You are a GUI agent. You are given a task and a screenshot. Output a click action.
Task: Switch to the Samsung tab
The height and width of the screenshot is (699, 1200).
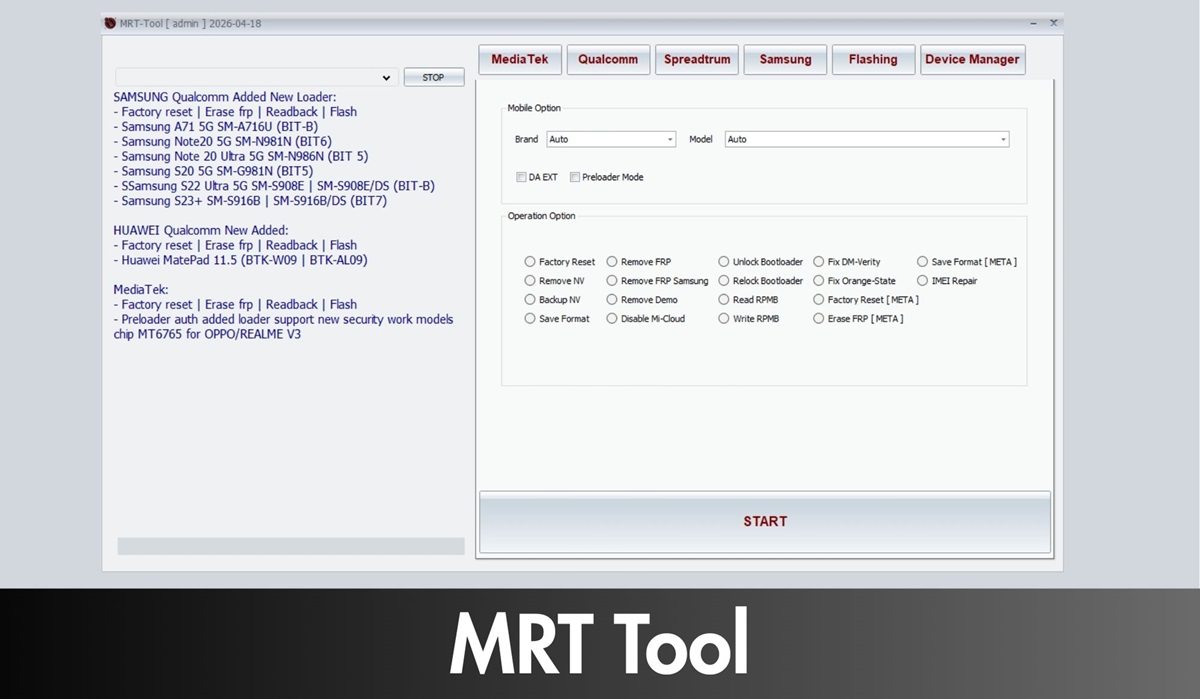click(785, 59)
